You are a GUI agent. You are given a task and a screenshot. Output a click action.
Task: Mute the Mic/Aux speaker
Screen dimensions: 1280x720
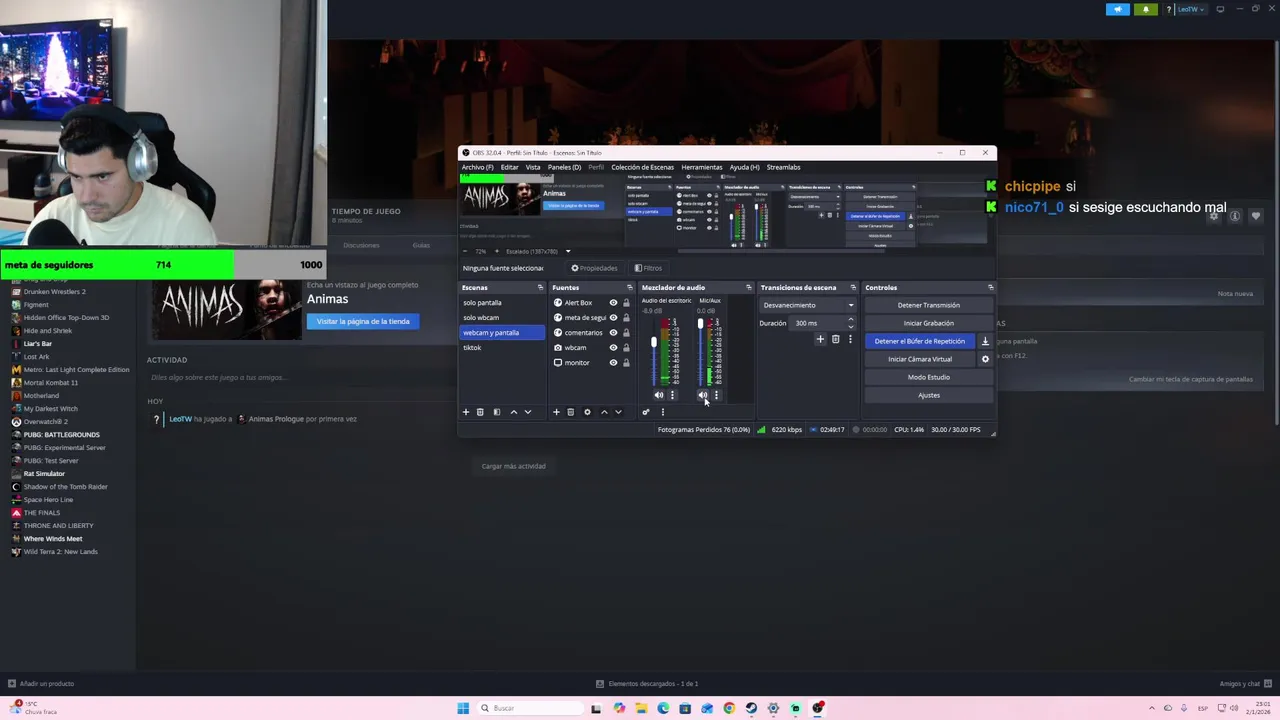[703, 395]
